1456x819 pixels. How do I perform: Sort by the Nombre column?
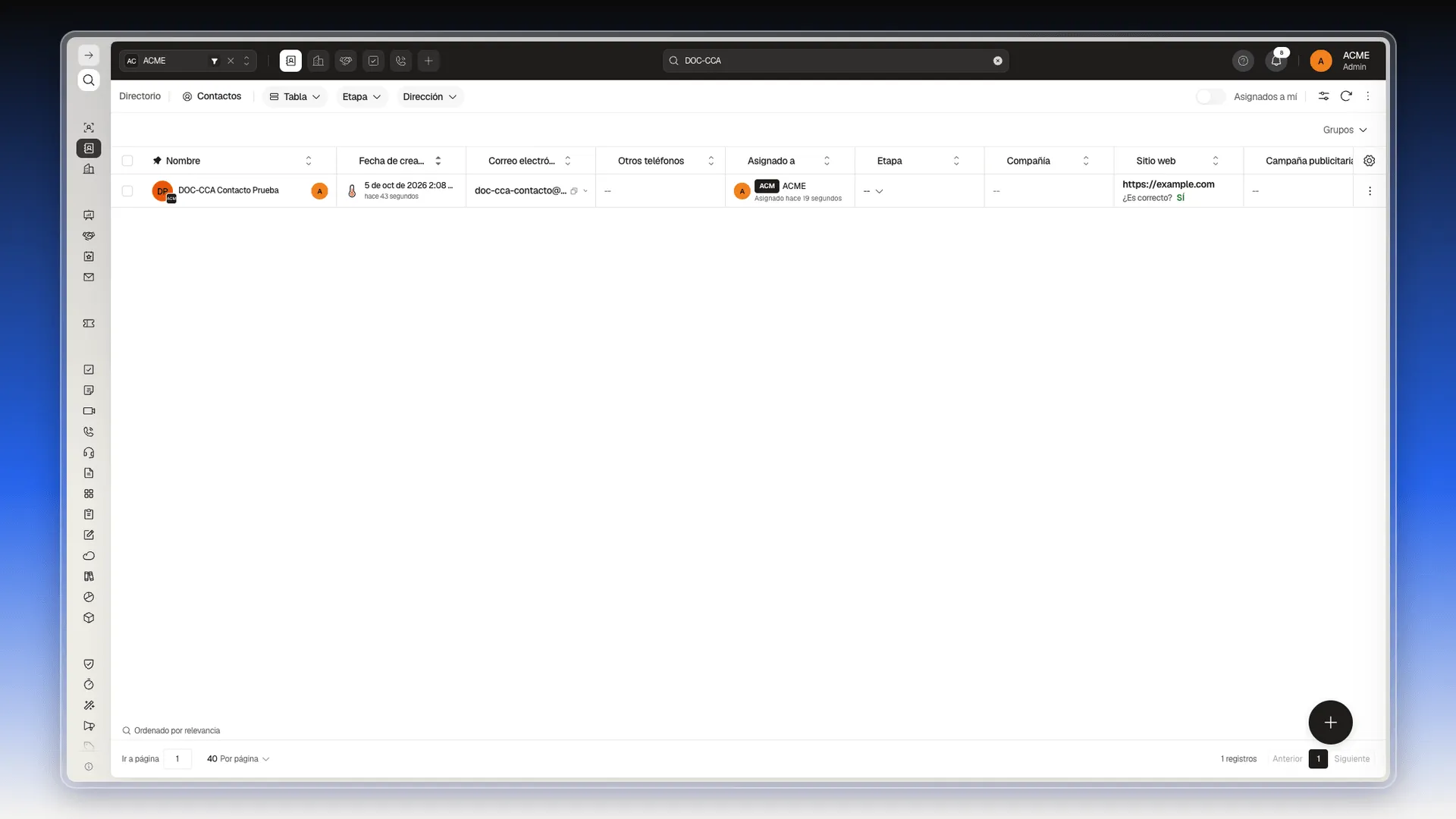(x=309, y=161)
